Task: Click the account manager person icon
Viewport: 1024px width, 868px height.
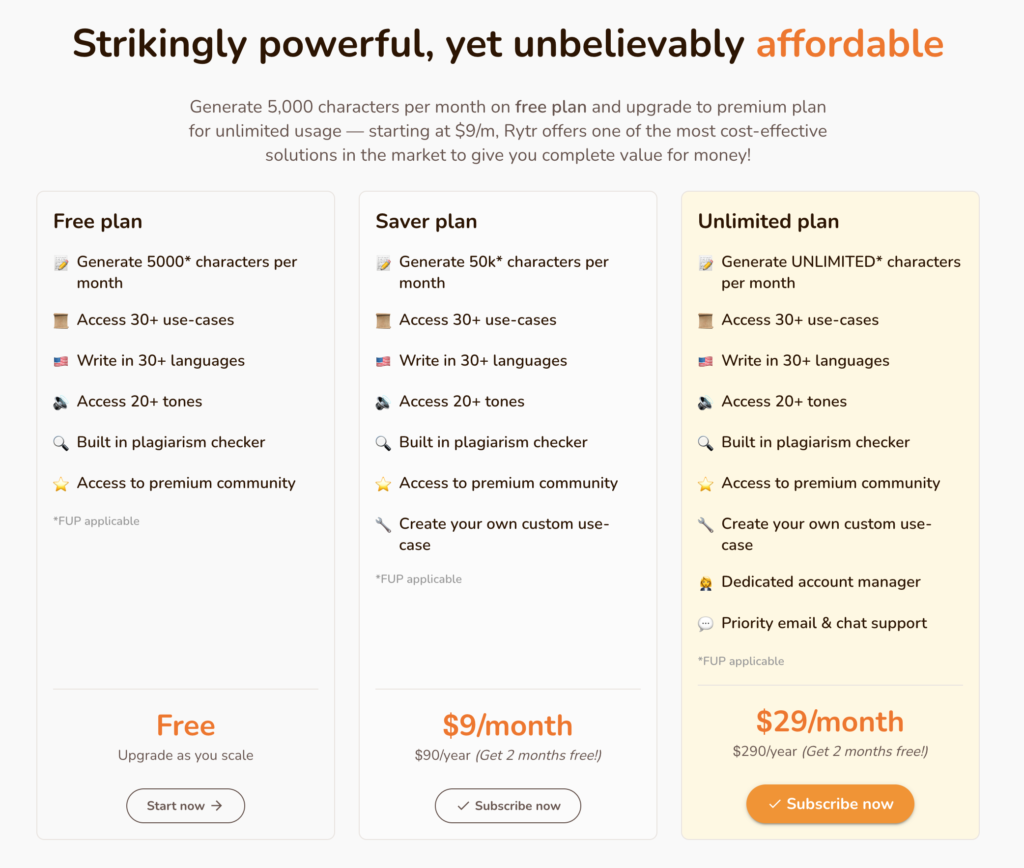Action: click(705, 583)
